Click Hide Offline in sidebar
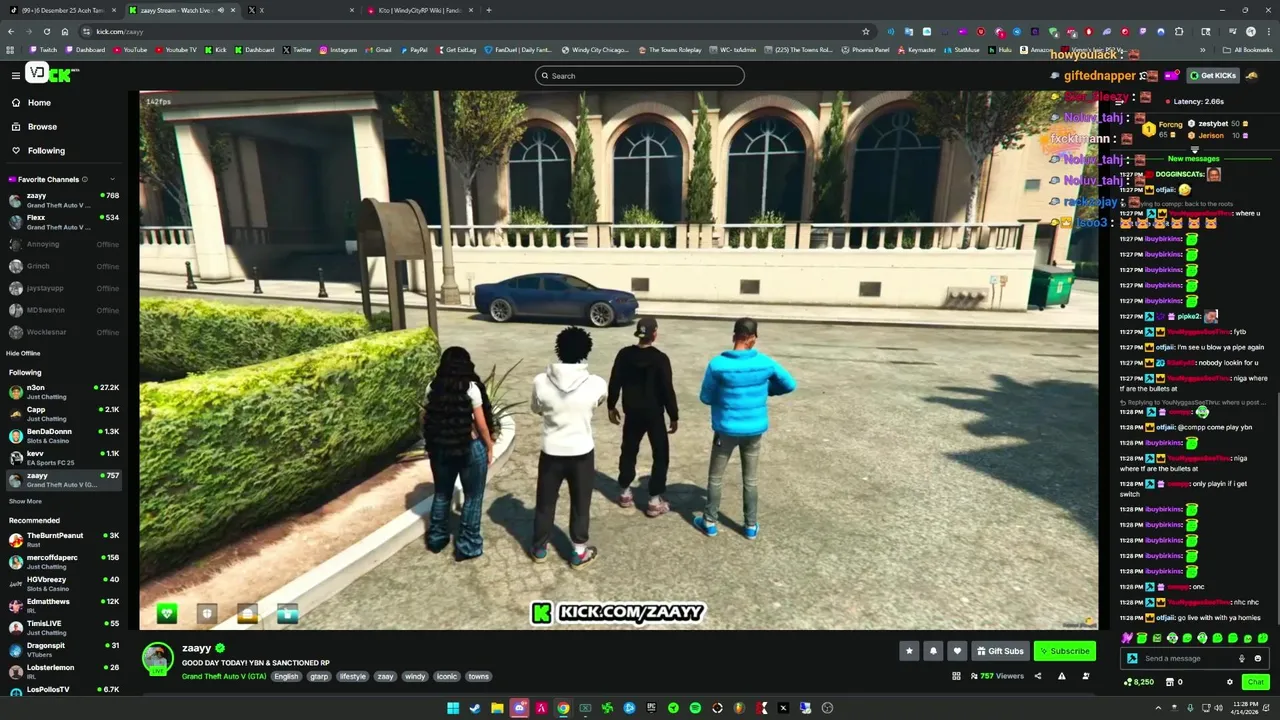Screen dimensions: 1280x720 point(23,353)
